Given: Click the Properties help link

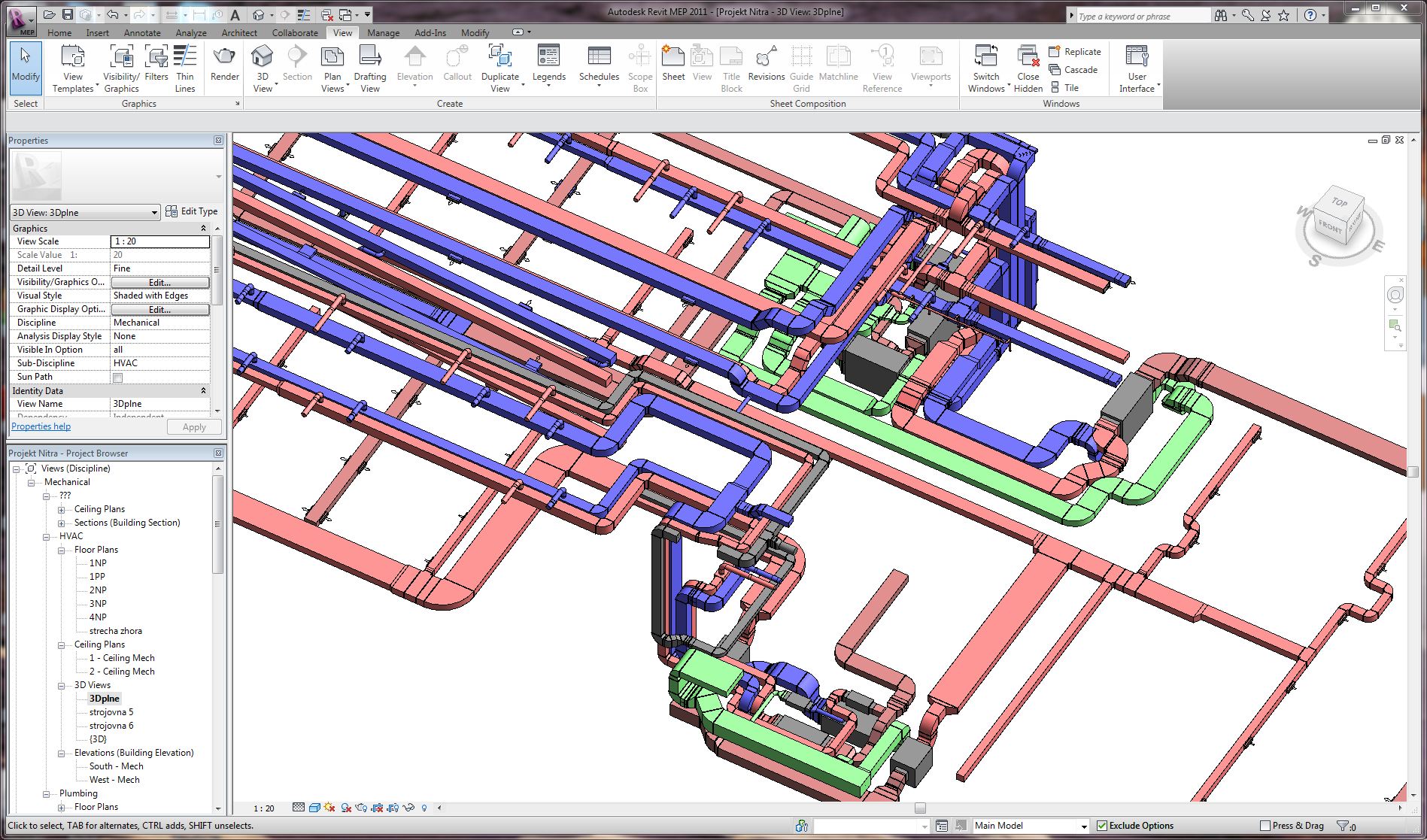Looking at the screenshot, I should (x=41, y=426).
